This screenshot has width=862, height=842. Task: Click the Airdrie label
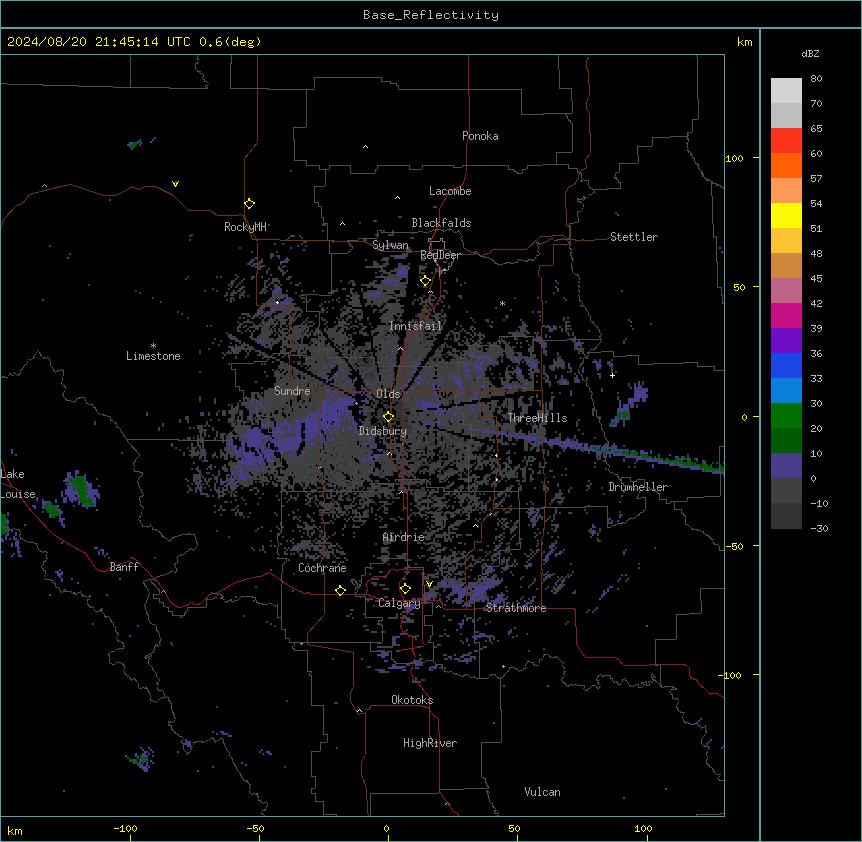click(x=404, y=537)
